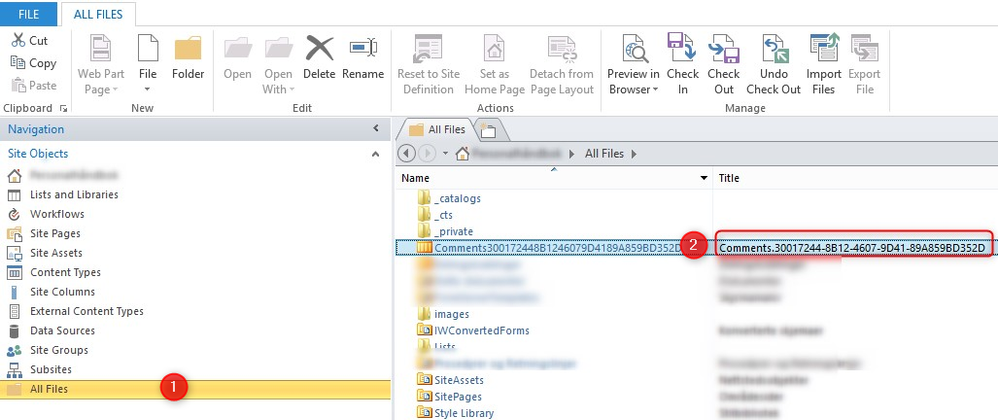998x420 pixels.
Task: Open the Clipboard group dialog launcher
Action: click(x=63, y=109)
